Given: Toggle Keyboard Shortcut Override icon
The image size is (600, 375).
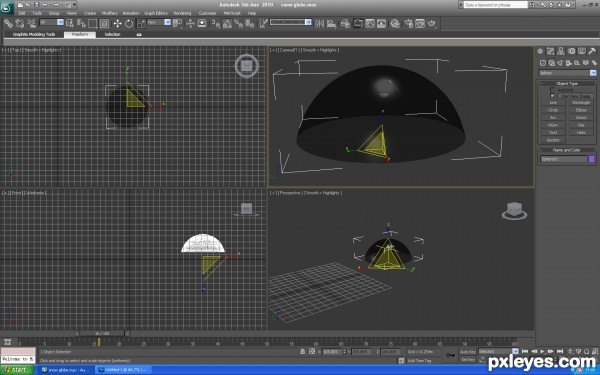Looking at the screenshot, I should (x=202, y=24).
